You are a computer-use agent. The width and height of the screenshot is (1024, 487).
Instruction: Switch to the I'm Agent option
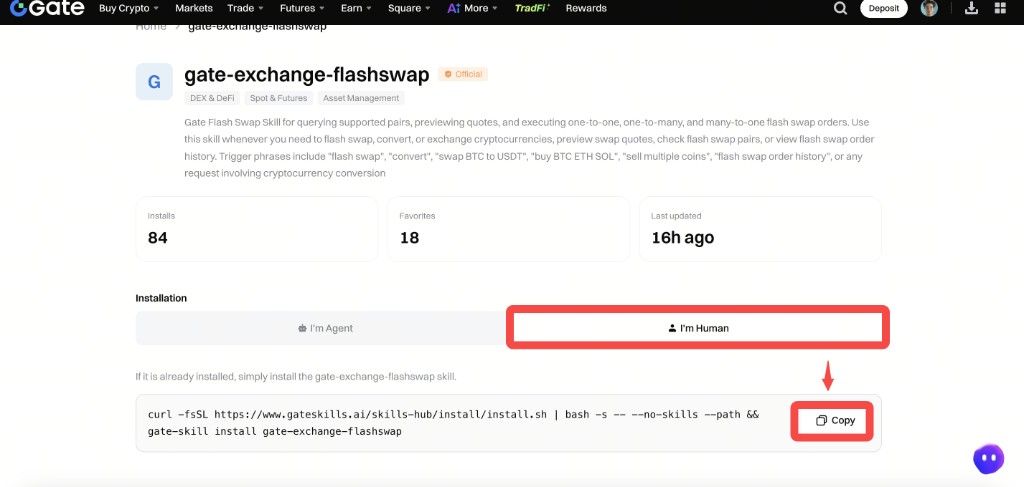[x=325, y=328]
